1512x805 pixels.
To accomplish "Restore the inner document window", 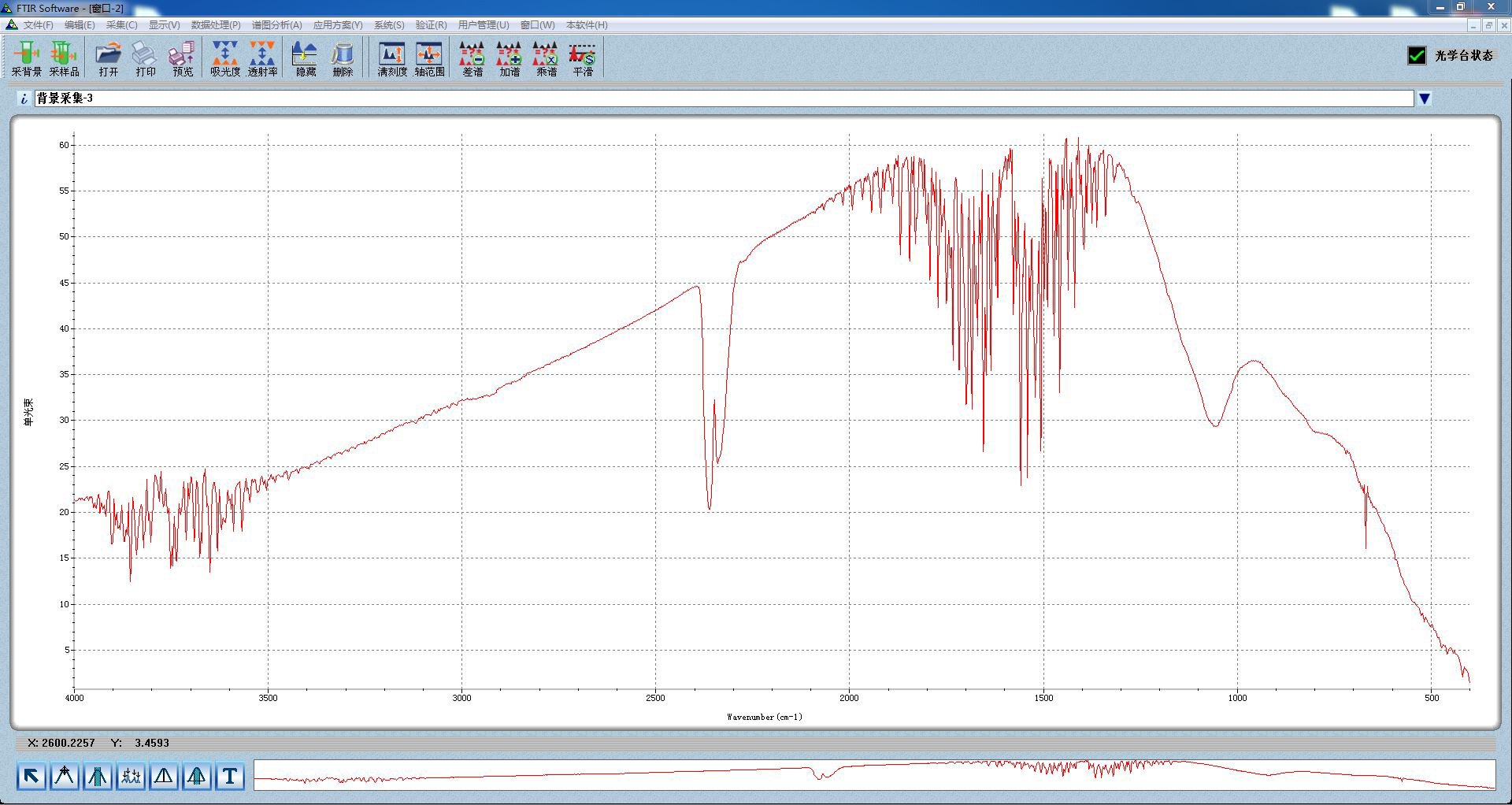I will point(1488,25).
